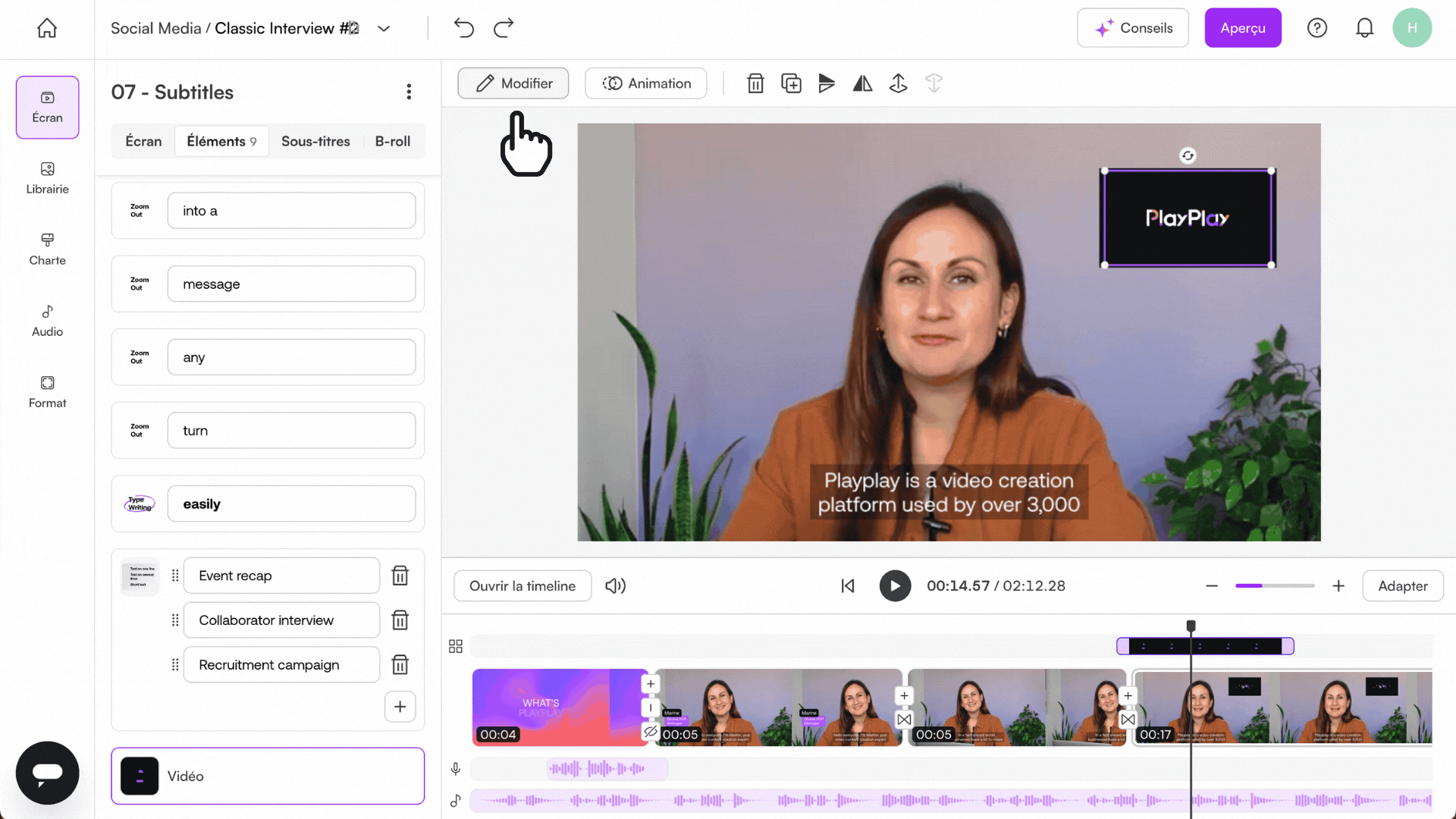Flip the element horizontally
This screenshot has height=819, width=1456.
coord(863,83)
